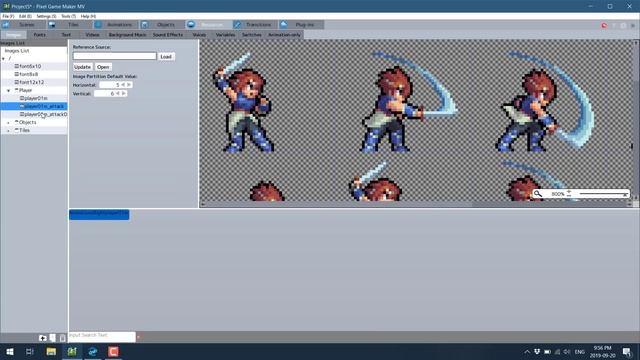The image size is (640, 360).
Task: Click the Scenes tab icon
Action: [x=6, y=24]
